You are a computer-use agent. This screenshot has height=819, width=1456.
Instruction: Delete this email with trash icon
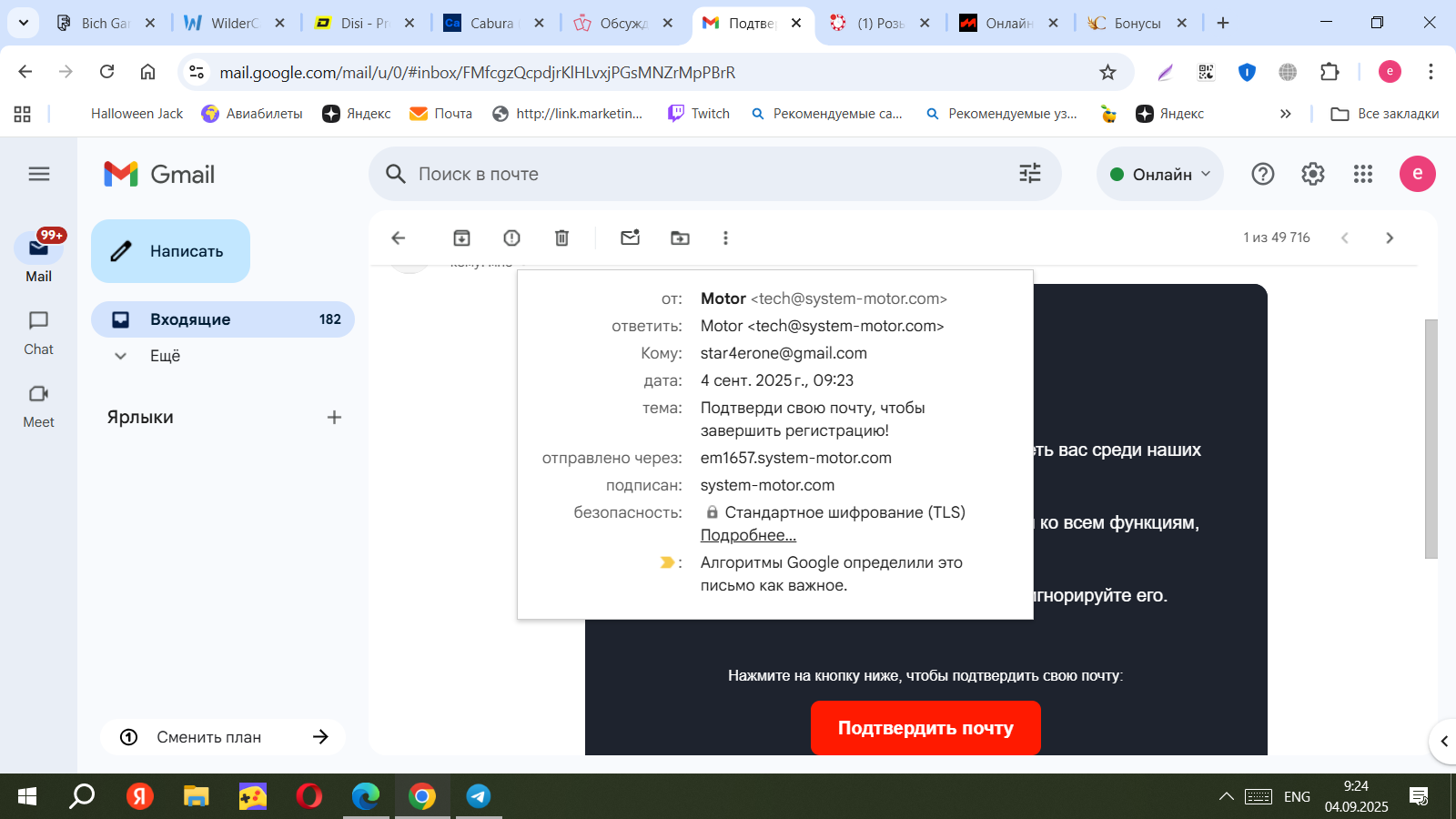coord(561,238)
